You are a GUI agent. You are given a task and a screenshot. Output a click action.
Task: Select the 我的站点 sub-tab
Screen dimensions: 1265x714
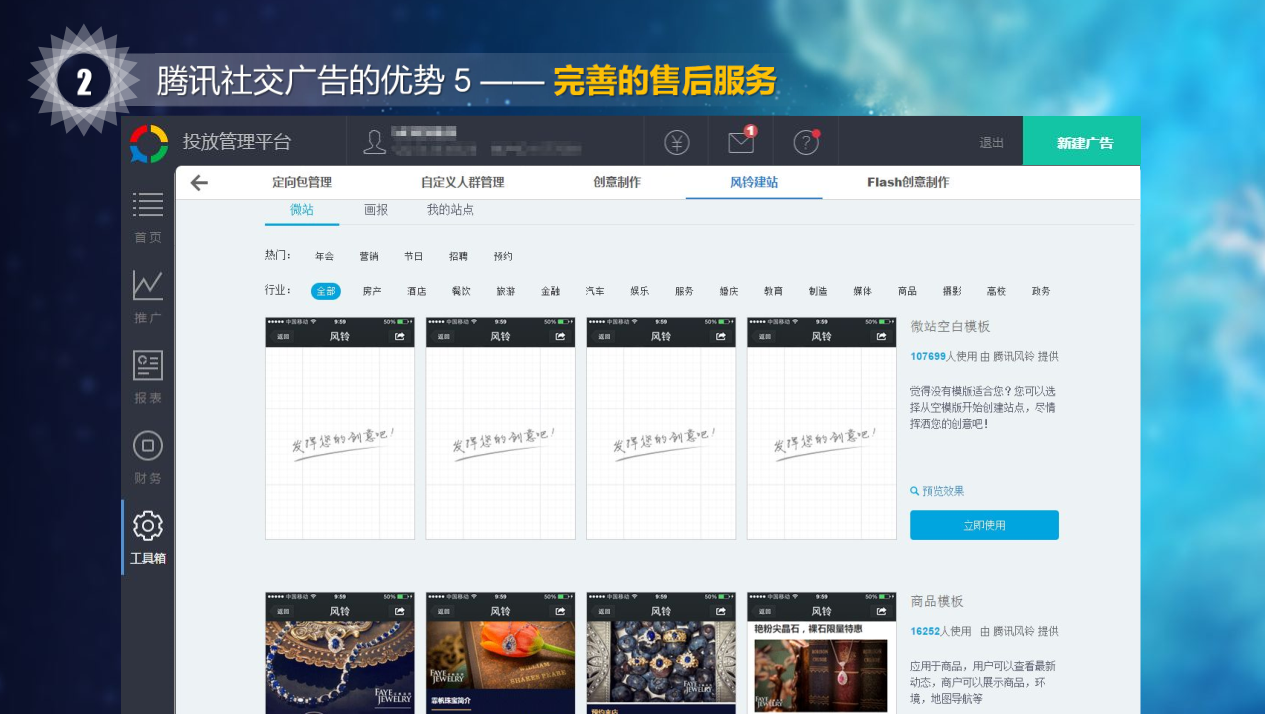[x=450, y=210]
